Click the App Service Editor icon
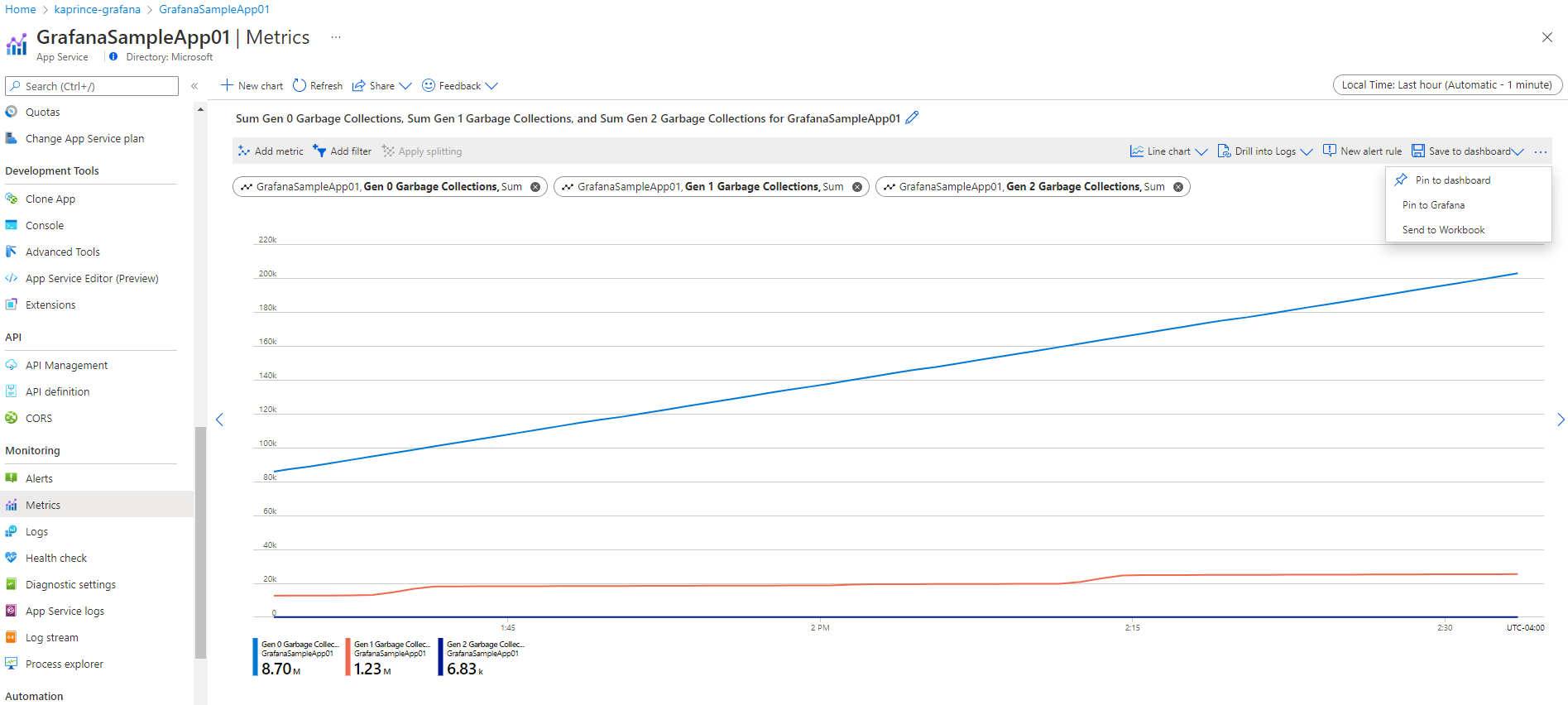1568x705 pixels. (x=12, y=278)
